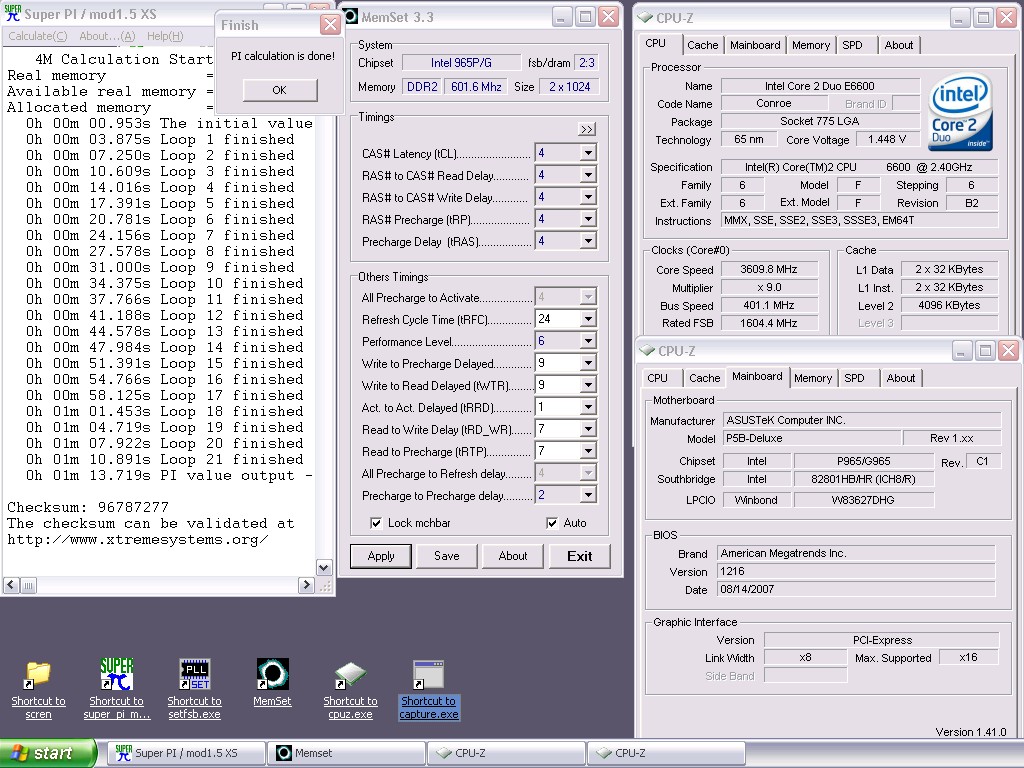Open the Precharge Delay (tRAS) dropdown
1024x768 pixels.
pyautogui.click(x=588, y=241)
